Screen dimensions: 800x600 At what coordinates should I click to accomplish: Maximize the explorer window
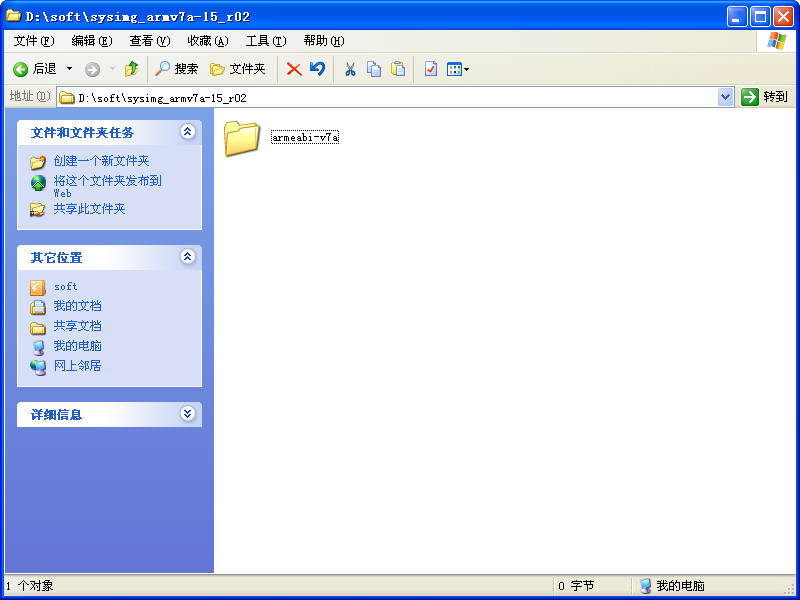(760, 17)
